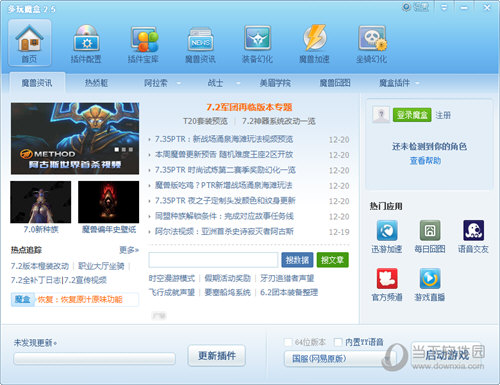Enable the 内置YY语音 checkbox
The height and width of the screenshot is (385, 500).
[x=338, y=342]
